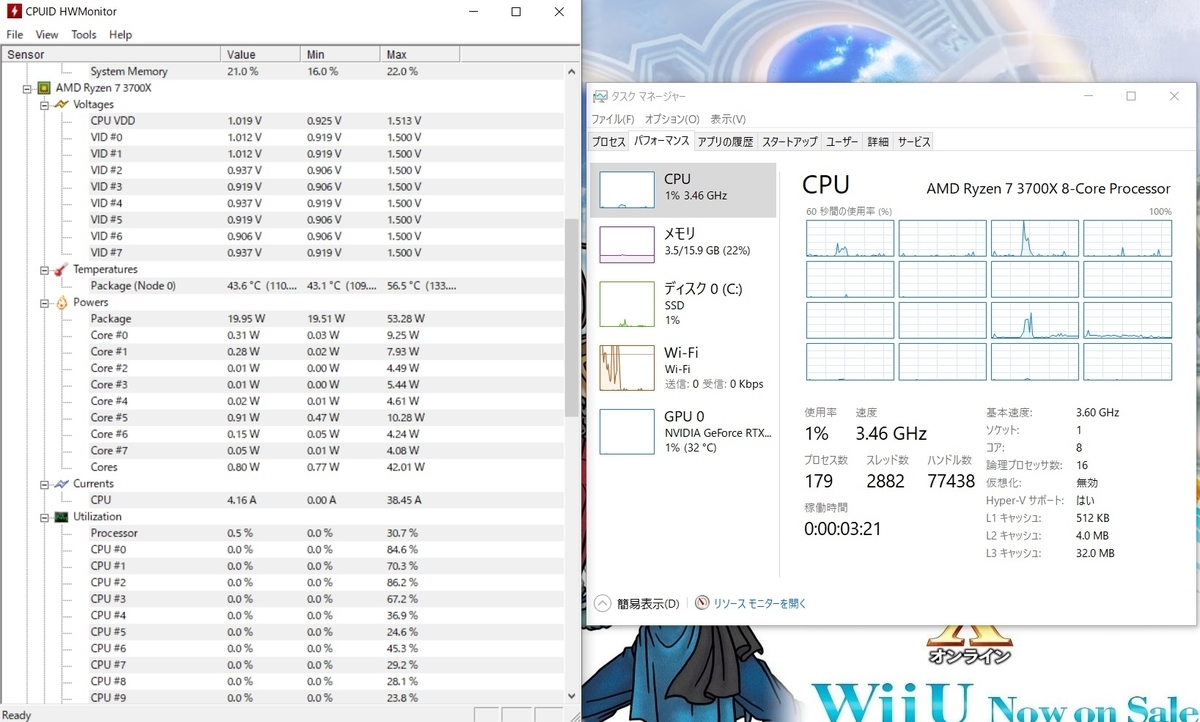Image resolution: width=1200 pixels, height=722 pixels.
Task: Open the Help menu in HWMonitor
Action: pyautogui.click(x=120, y=34)
